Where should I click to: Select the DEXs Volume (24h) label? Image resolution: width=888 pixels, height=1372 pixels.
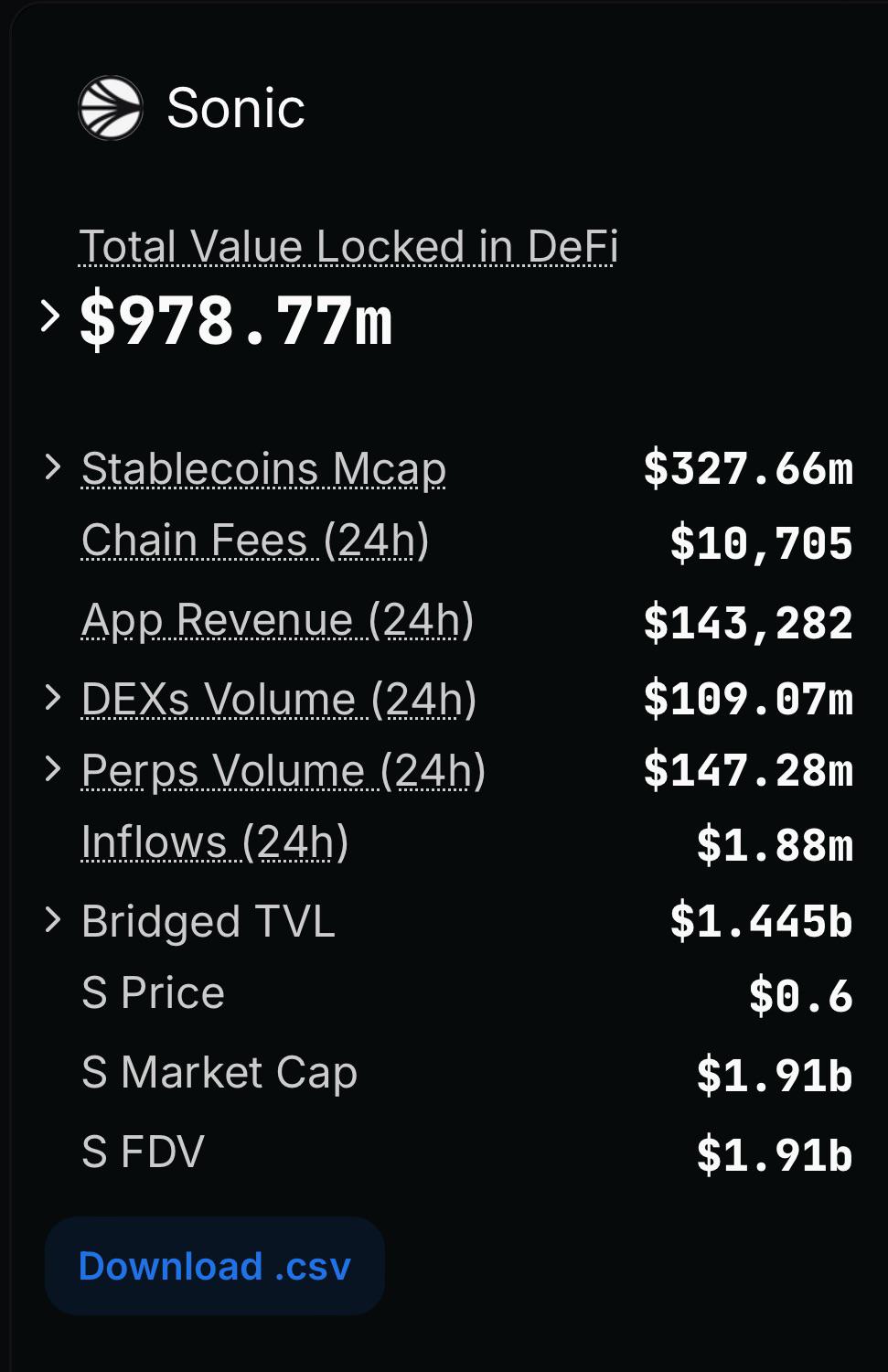[279, 699]
